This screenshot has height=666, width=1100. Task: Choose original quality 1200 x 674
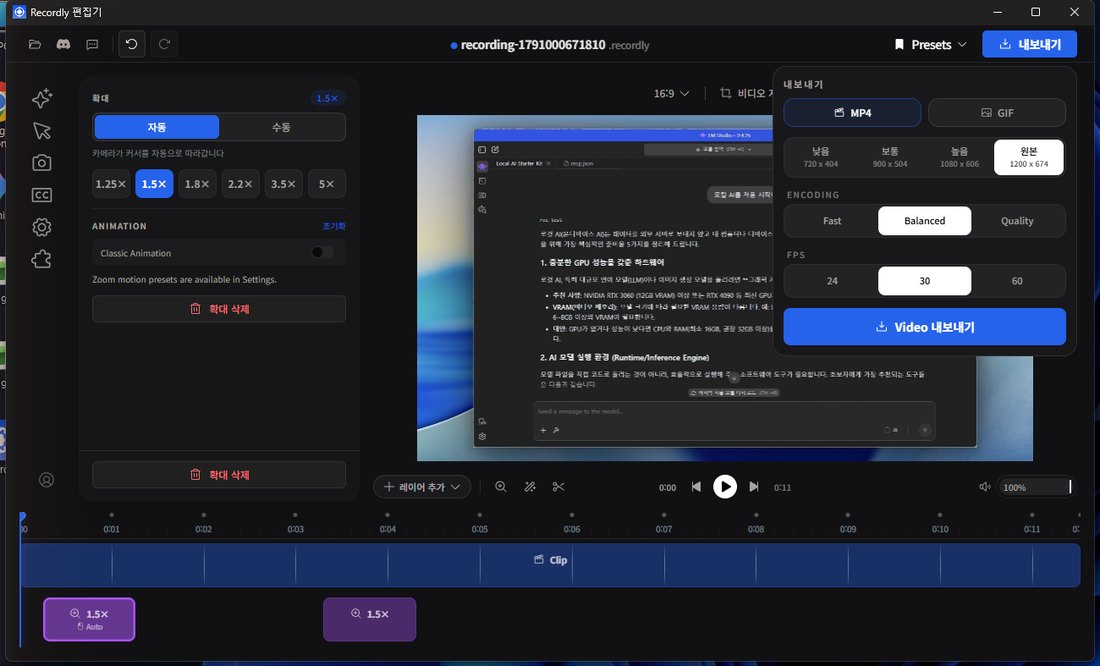(1028, 156)
